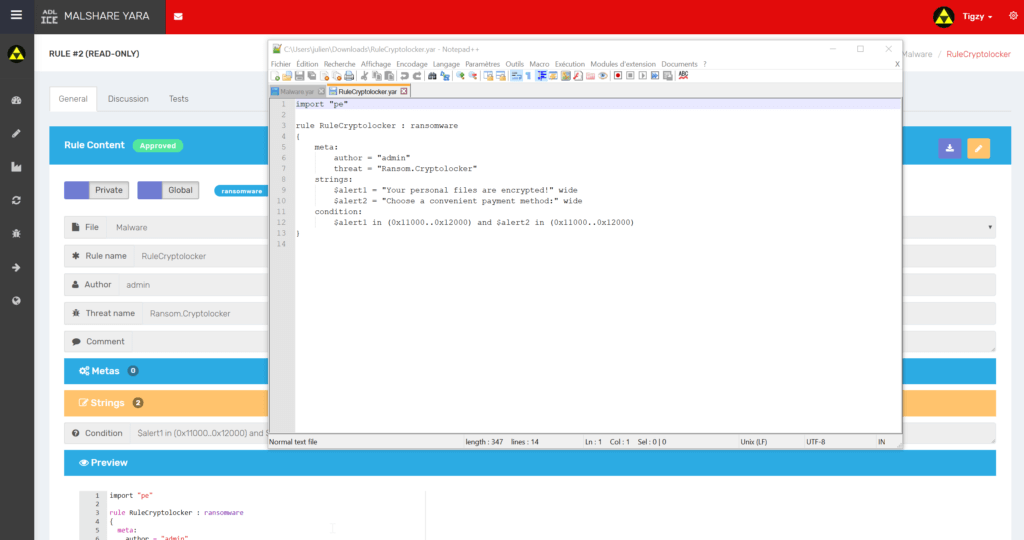The height and width of the screenshot is (540, 1024).
Task: Expand the Tigzy user dropdown
Action: point(976,17)
